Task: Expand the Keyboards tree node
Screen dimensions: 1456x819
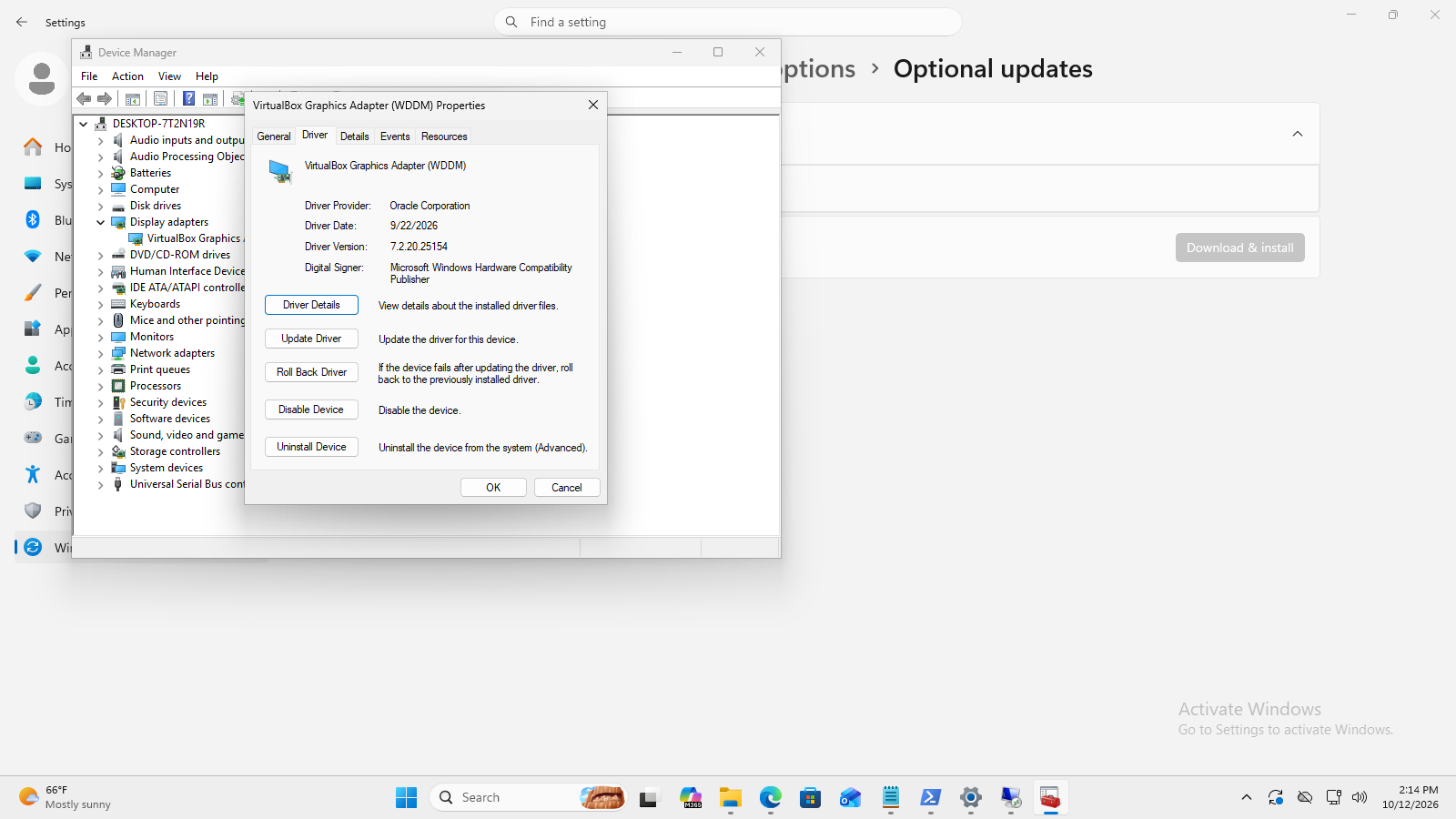Action: [101, 304]
